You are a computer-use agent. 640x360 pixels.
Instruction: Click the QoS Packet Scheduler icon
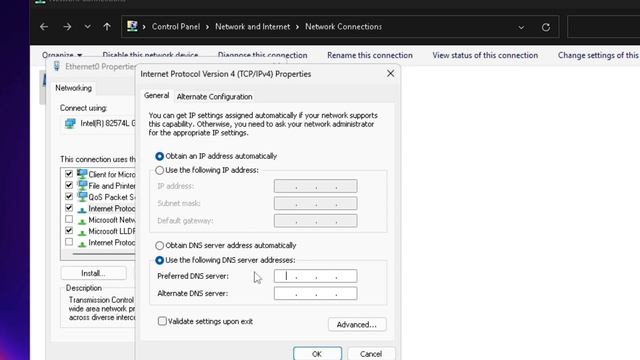[82, 197]
